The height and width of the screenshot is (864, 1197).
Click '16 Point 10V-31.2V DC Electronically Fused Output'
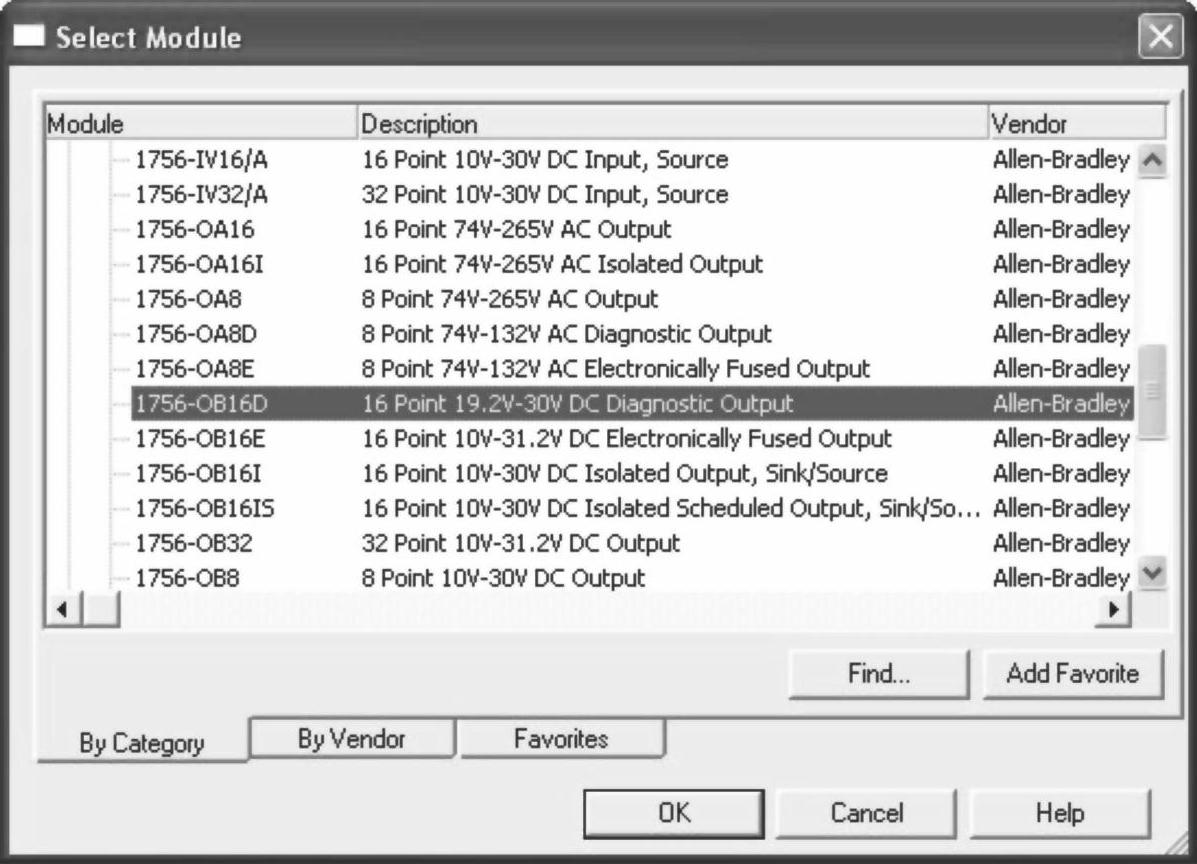click(x=627, y=439)
